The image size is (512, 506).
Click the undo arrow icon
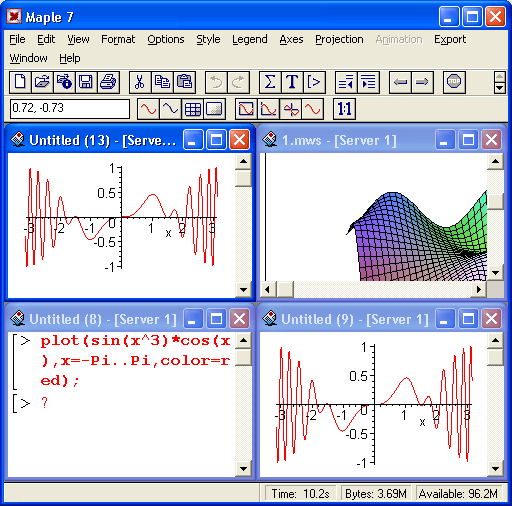[216, 82]
